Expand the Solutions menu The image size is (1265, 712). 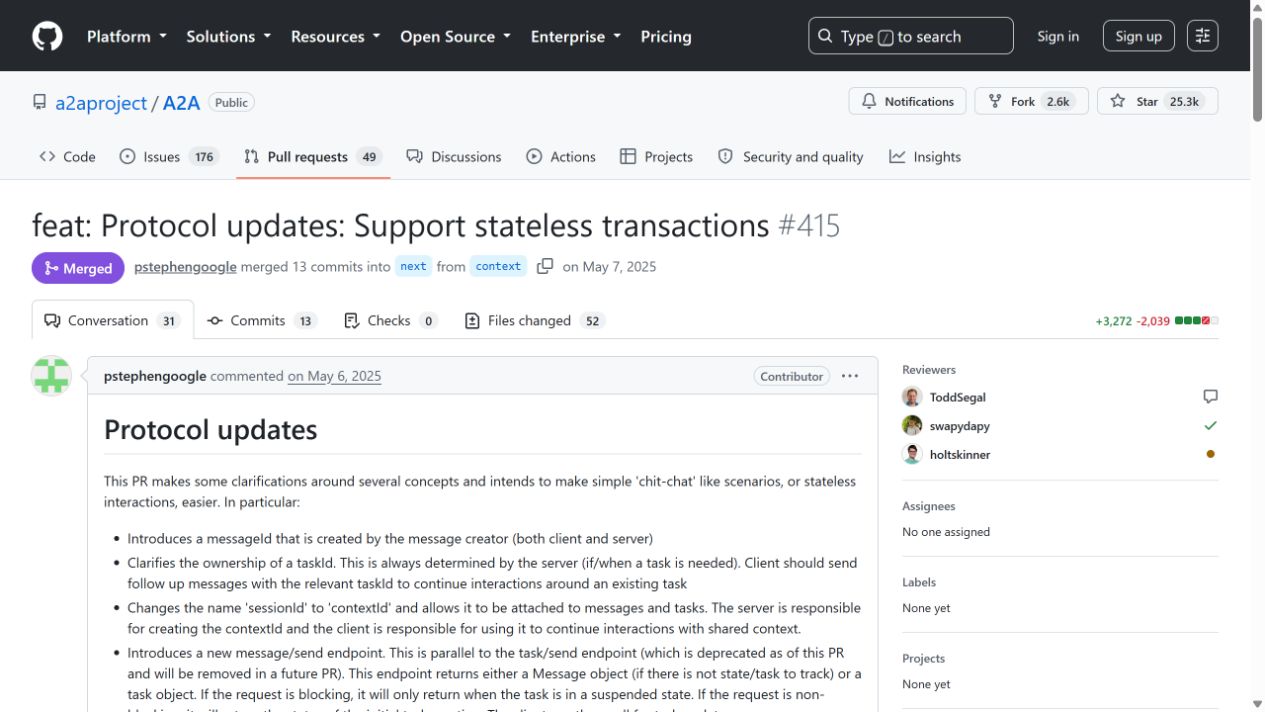tap(228, 36)
